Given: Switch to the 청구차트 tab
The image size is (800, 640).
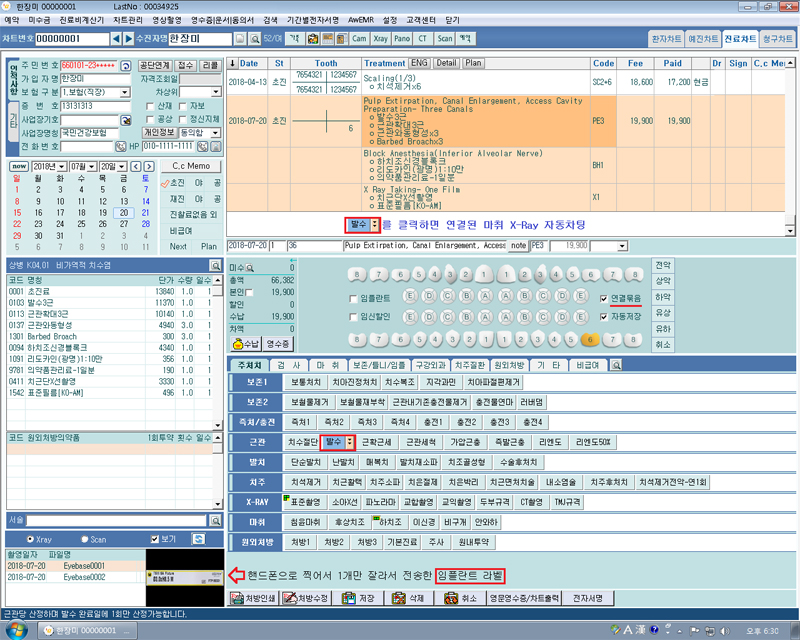Looking at the screenshot, I should point(776,39).
